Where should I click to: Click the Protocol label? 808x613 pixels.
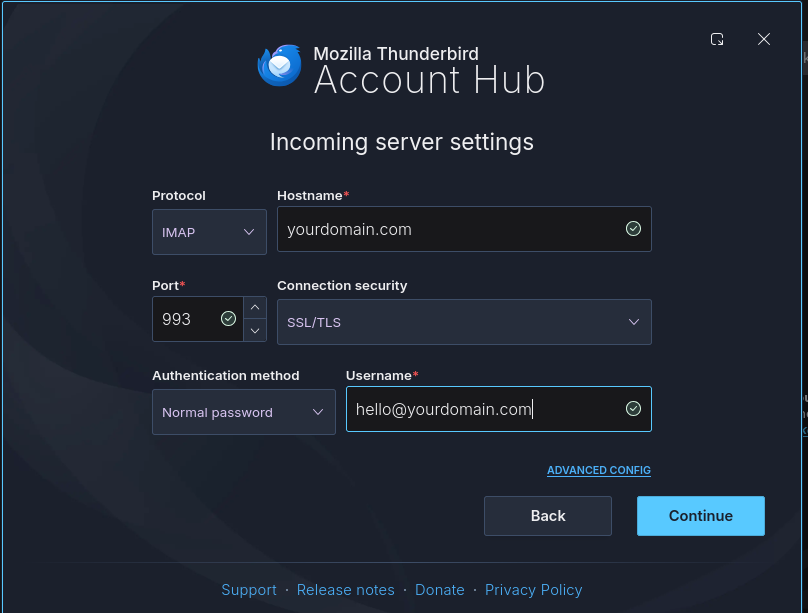tap(179, 196)
